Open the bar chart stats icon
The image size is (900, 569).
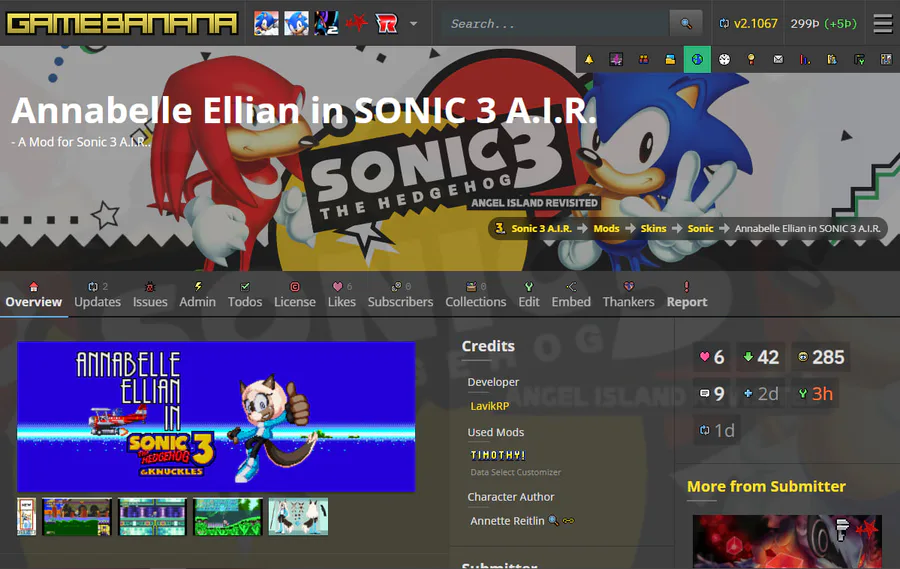point(805,60)
